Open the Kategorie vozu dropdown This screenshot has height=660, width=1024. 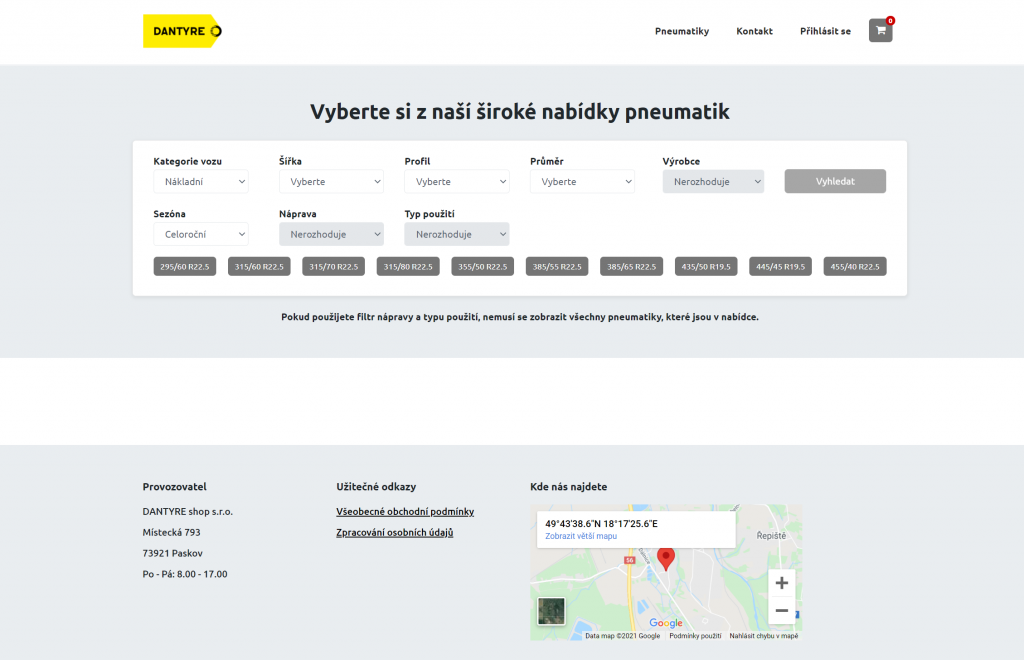coord(201,181)
